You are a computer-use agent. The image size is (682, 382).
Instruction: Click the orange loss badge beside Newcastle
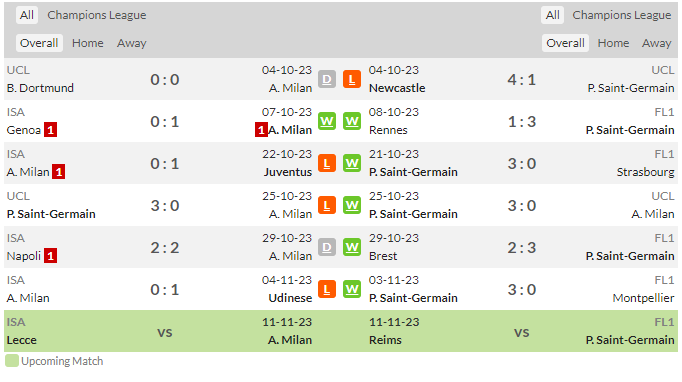pos(352,79)
